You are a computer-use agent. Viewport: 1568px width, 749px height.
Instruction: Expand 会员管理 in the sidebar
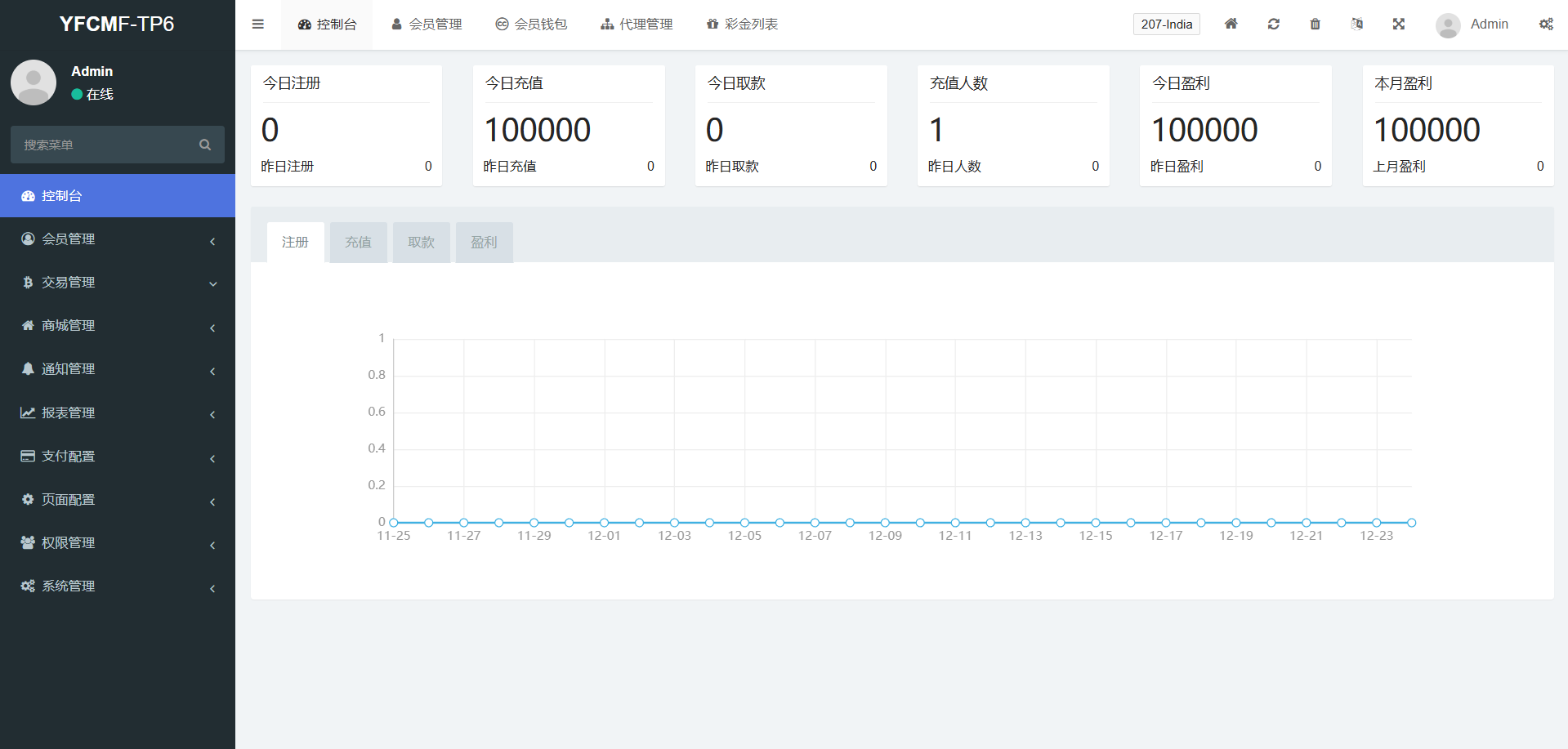point(118,239)
